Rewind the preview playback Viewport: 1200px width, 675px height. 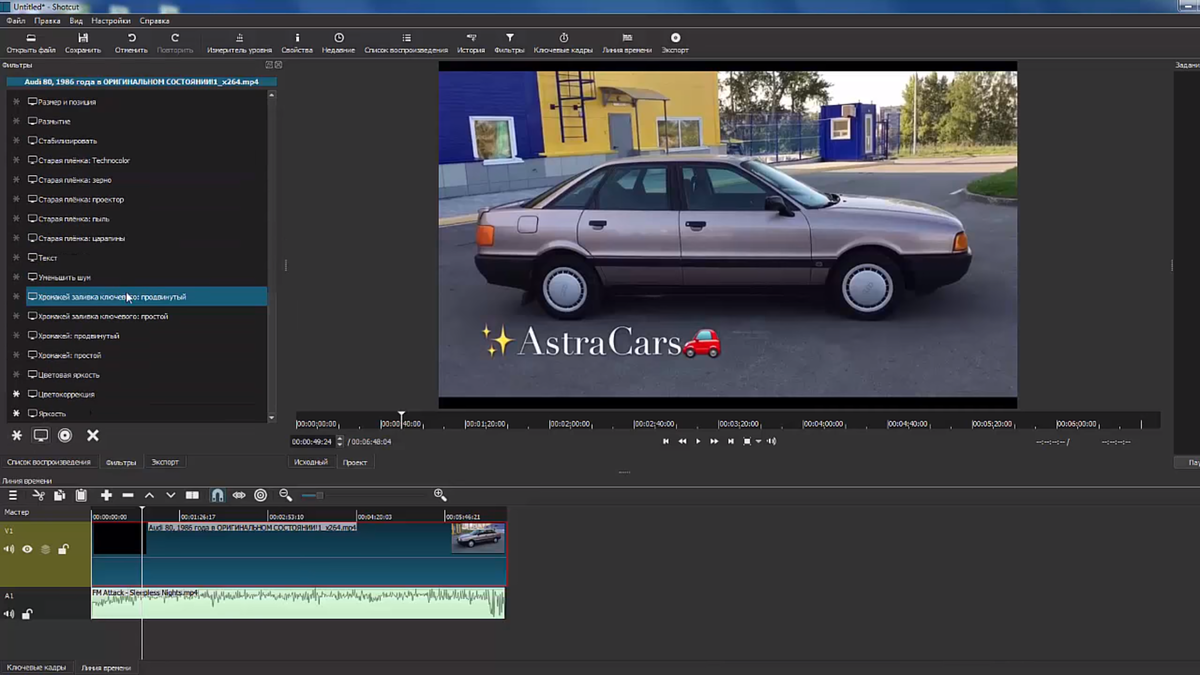(682, 441)
